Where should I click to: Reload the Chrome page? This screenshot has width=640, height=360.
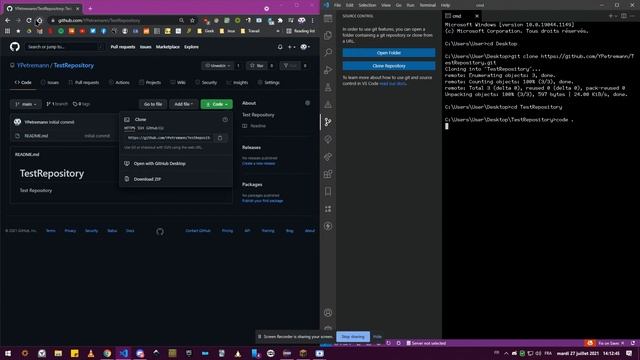click(29, 20)
